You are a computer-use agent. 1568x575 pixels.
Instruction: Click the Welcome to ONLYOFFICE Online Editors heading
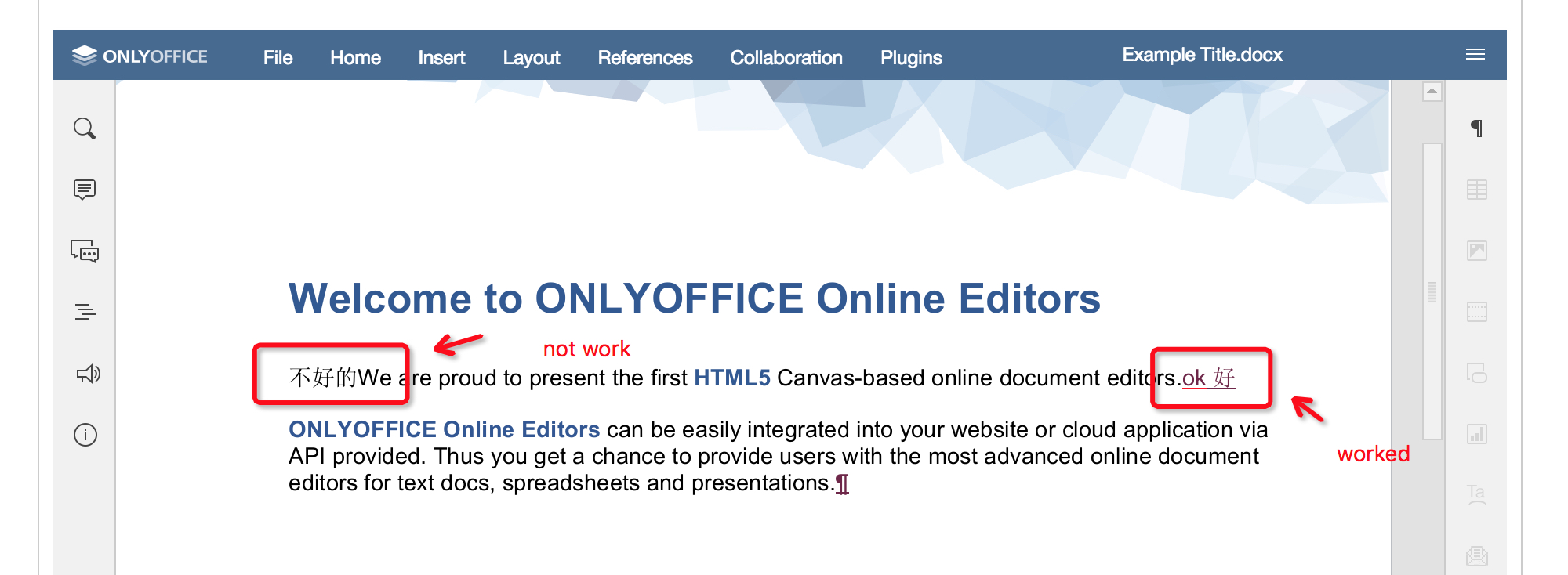pos(695,298)
